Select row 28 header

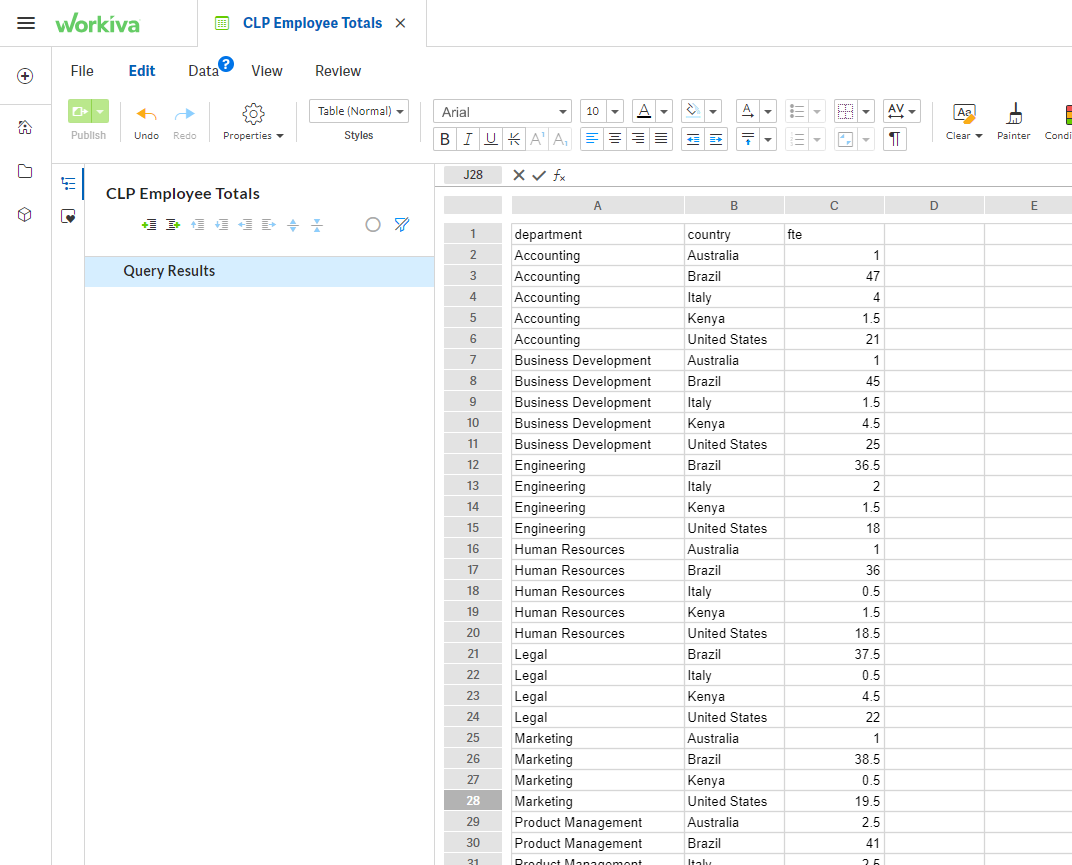point(473,801)
